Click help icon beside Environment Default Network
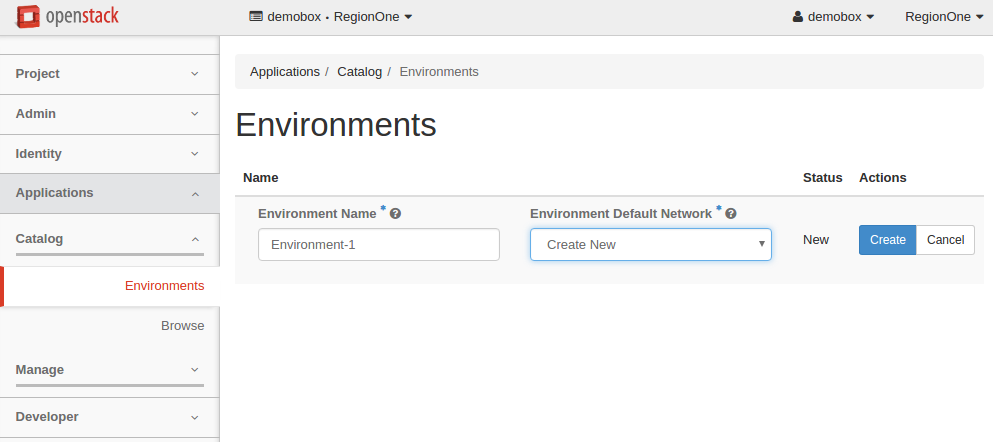This screenshot has width=993, height=442. coord(731,214)
